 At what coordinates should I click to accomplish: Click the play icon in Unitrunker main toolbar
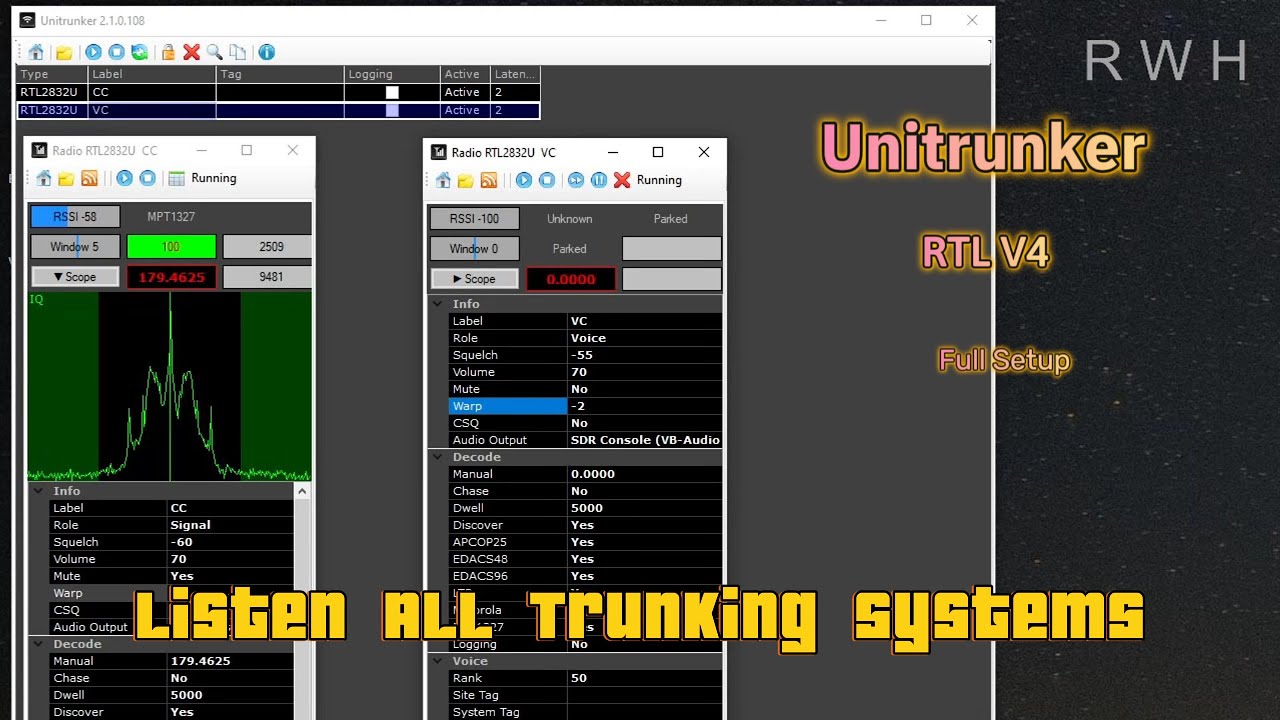(93, 52)
